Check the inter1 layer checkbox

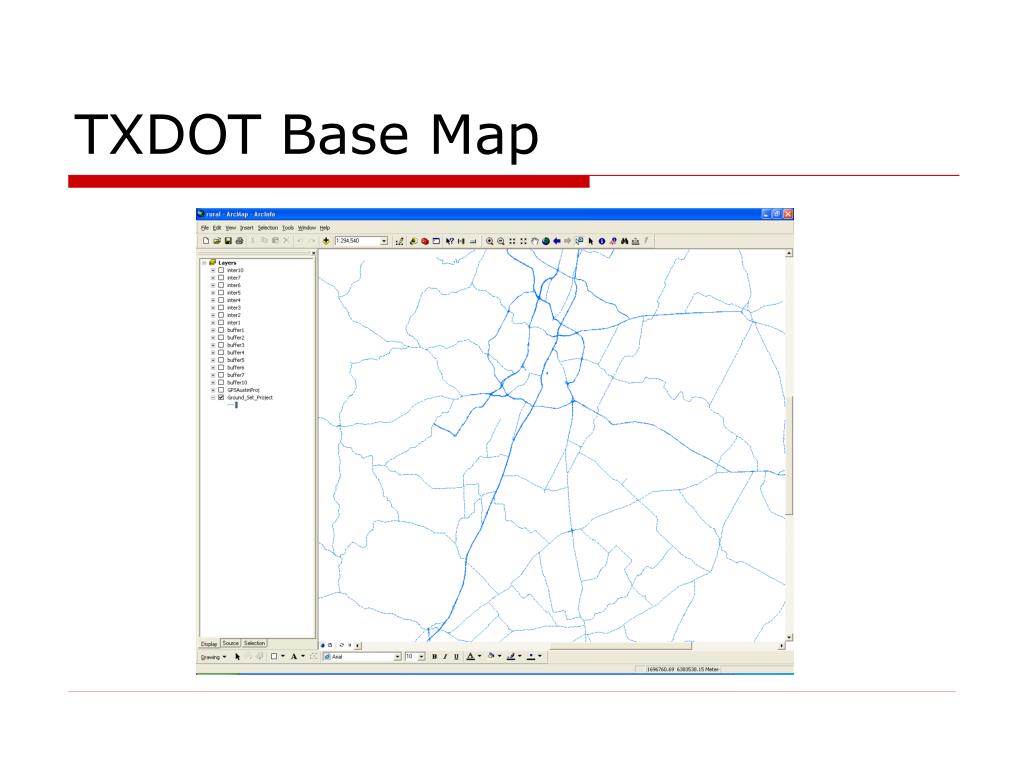221,323
